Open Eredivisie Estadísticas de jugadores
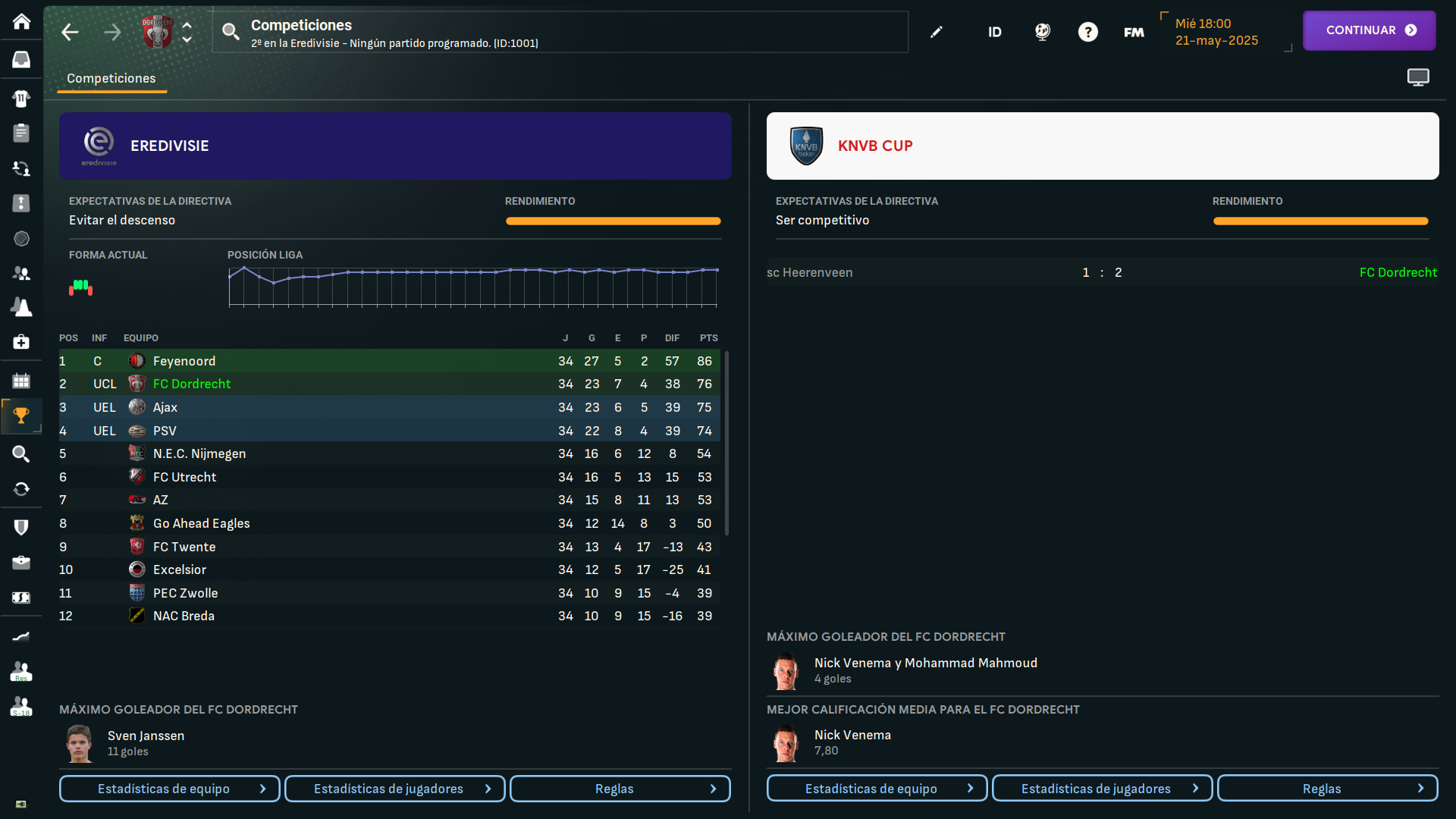 (395, 789)
